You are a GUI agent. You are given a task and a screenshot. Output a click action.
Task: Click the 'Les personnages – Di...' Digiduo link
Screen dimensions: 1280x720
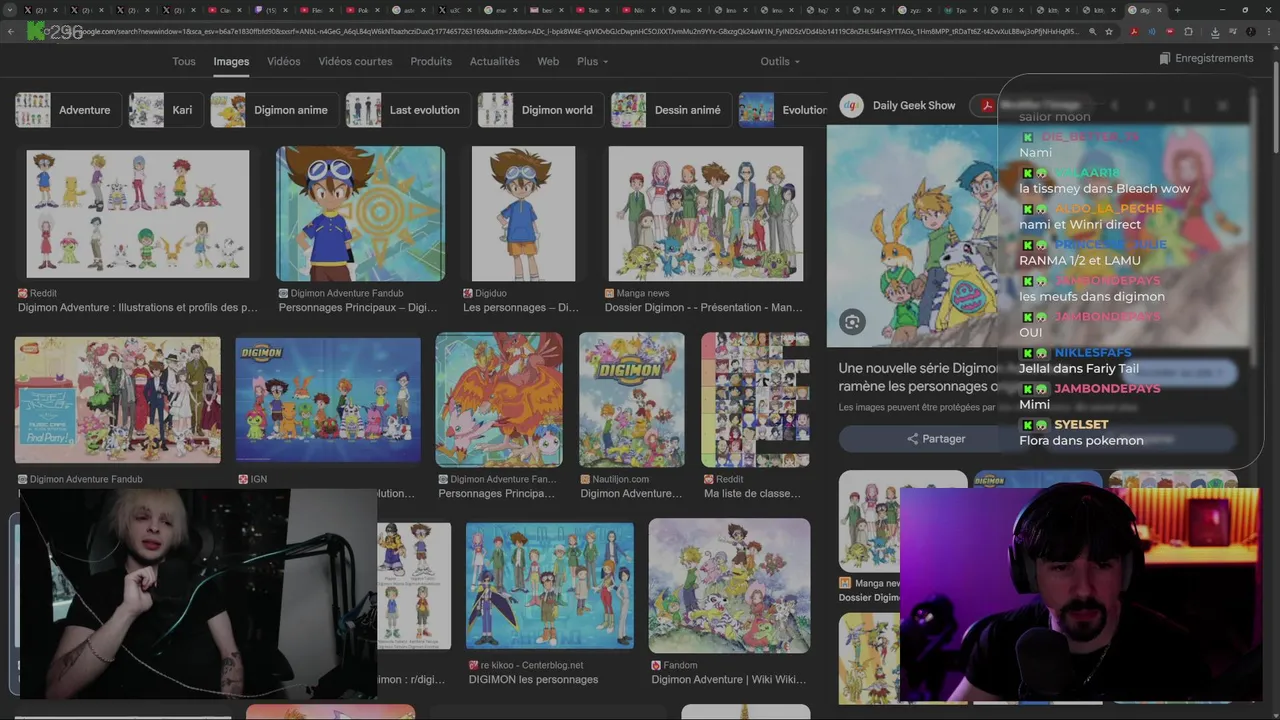coord(521,308)
